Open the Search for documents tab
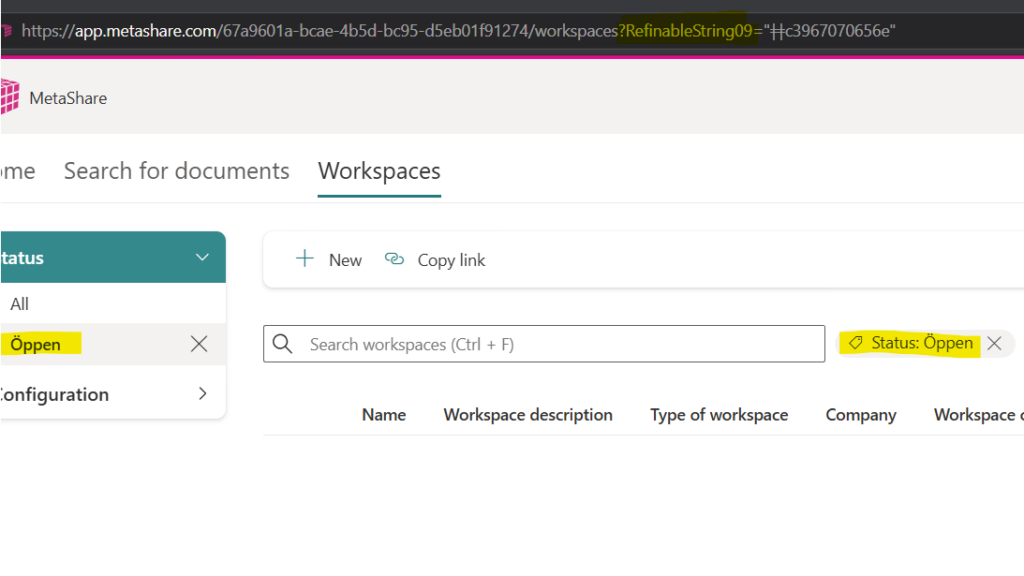 point(176,171)
